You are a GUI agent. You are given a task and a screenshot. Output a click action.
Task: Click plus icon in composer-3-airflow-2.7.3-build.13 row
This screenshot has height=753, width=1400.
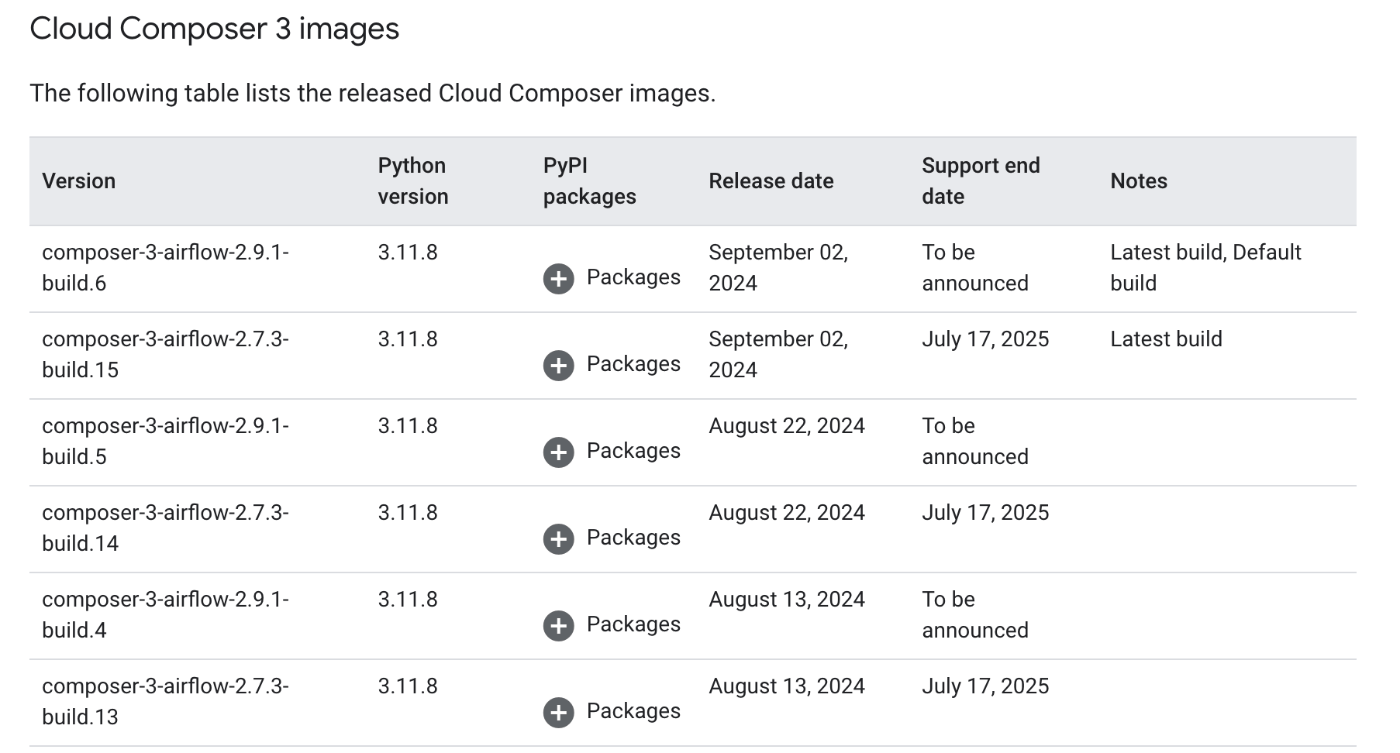pos(558,713)
